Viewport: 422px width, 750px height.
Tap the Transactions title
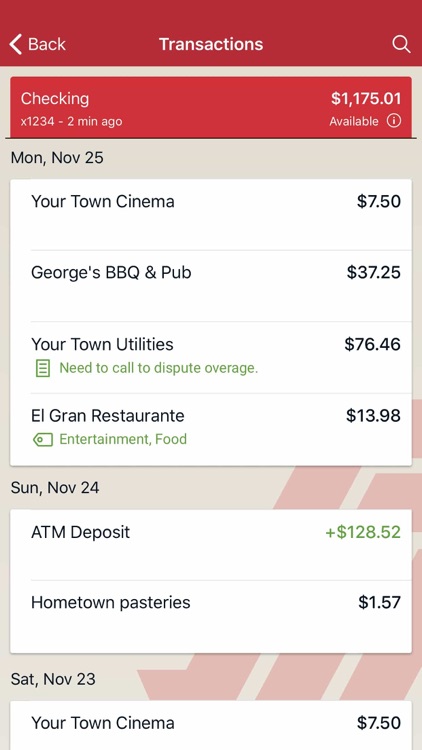coord(211,44)
